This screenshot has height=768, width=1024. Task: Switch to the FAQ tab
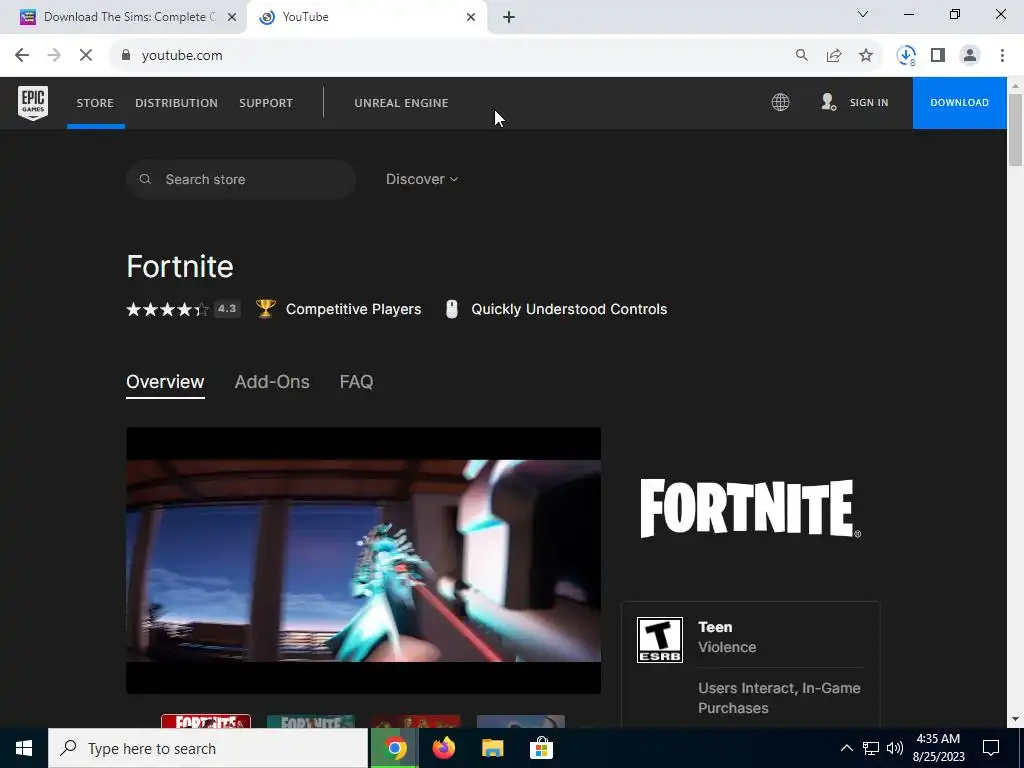pos(356,382)
